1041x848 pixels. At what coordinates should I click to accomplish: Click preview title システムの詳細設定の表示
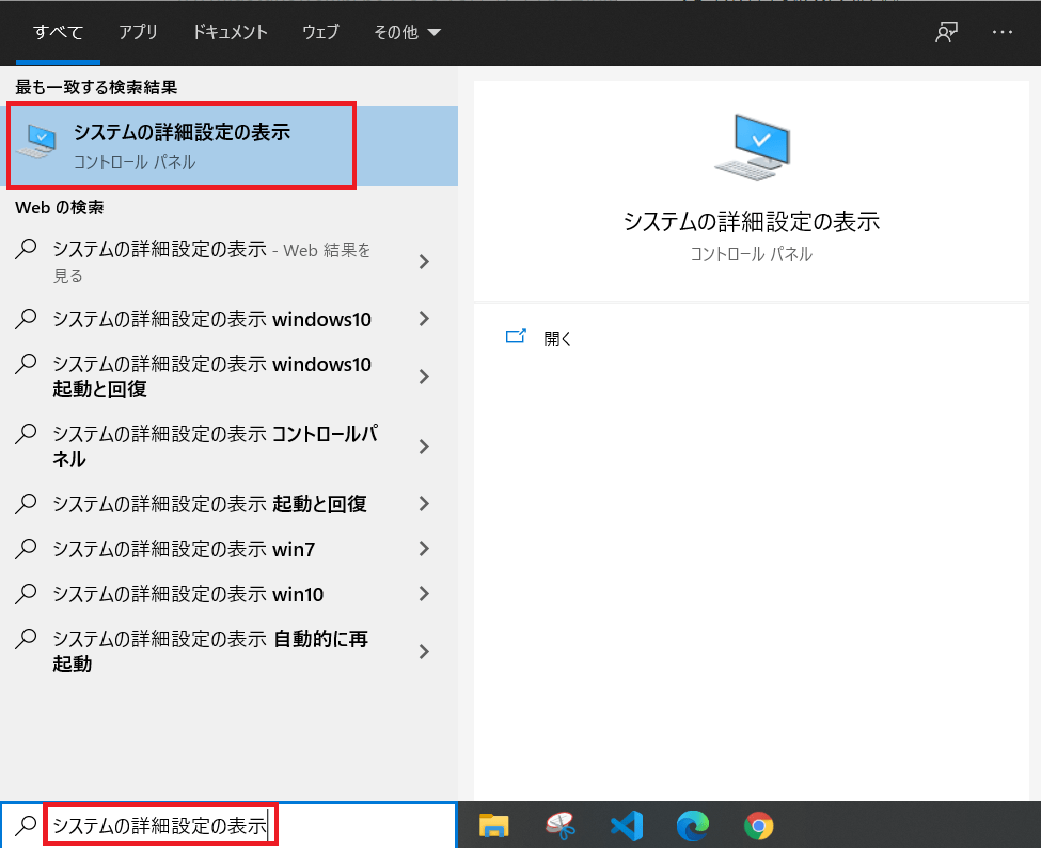pos(752,221)
